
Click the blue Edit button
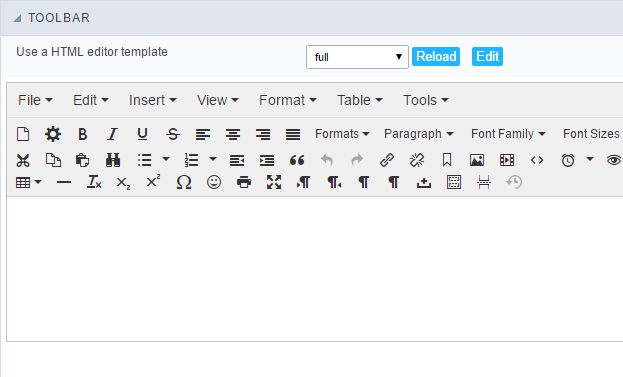point(487,56)
